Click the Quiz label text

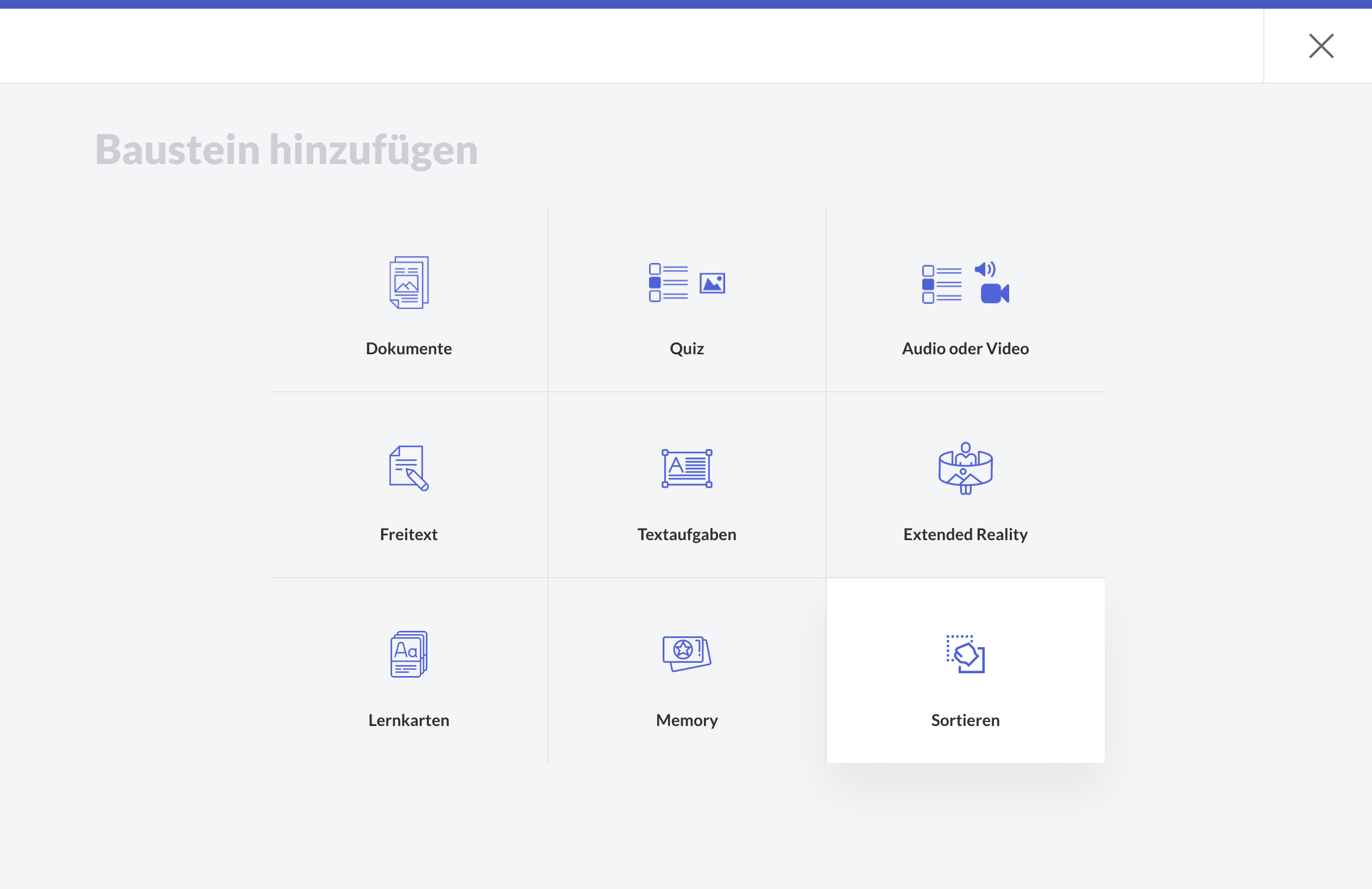tap(687, 348)
